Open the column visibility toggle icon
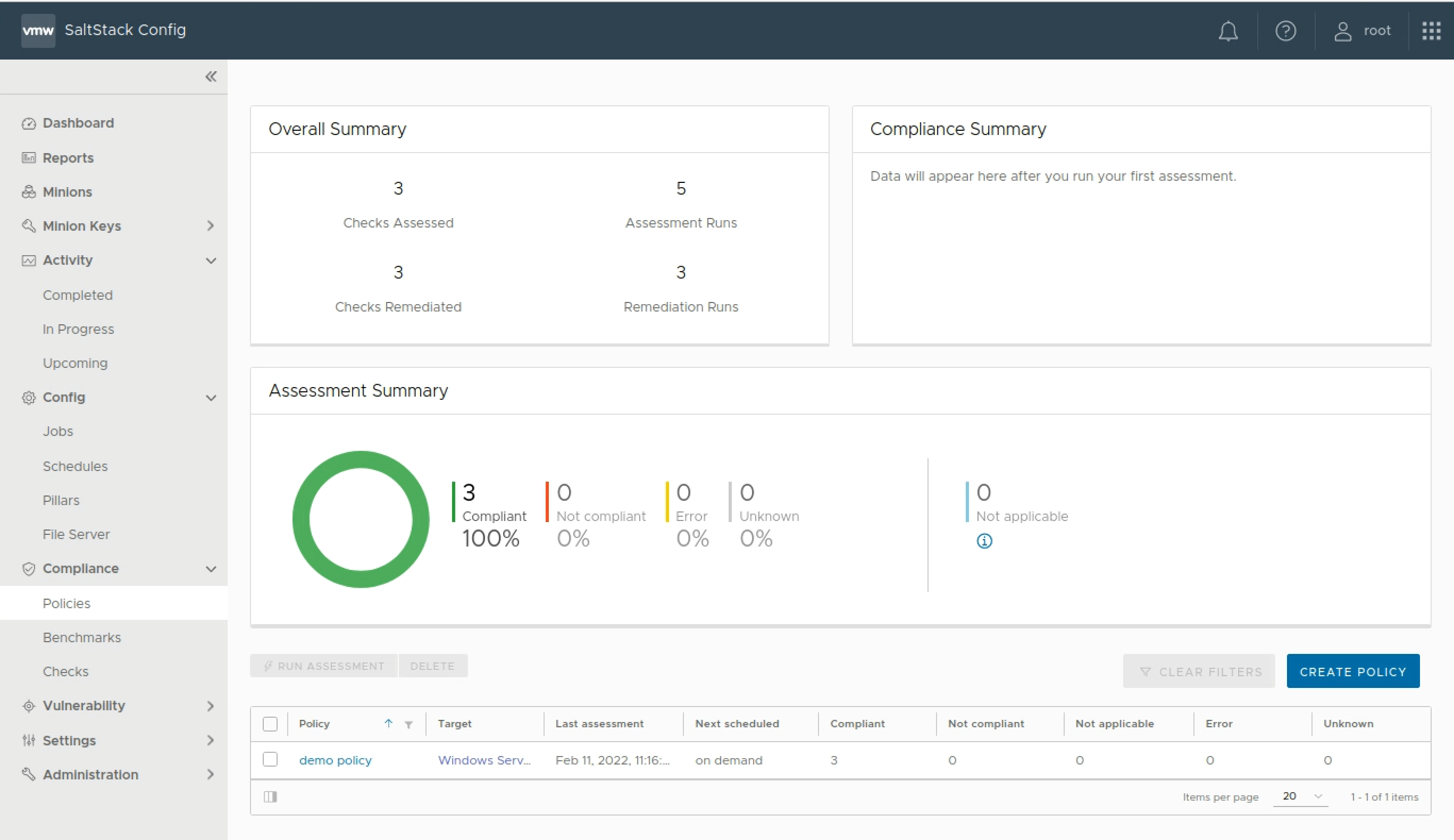 [270, 797]
